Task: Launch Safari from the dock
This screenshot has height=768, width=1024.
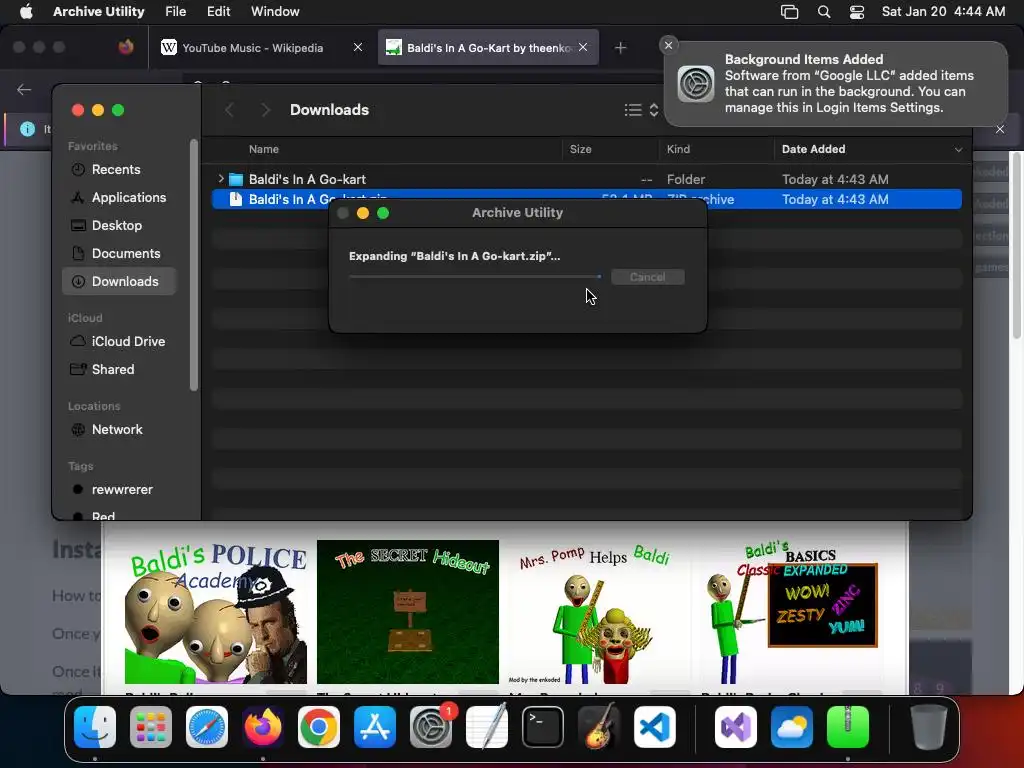Action: pos(207,727)
